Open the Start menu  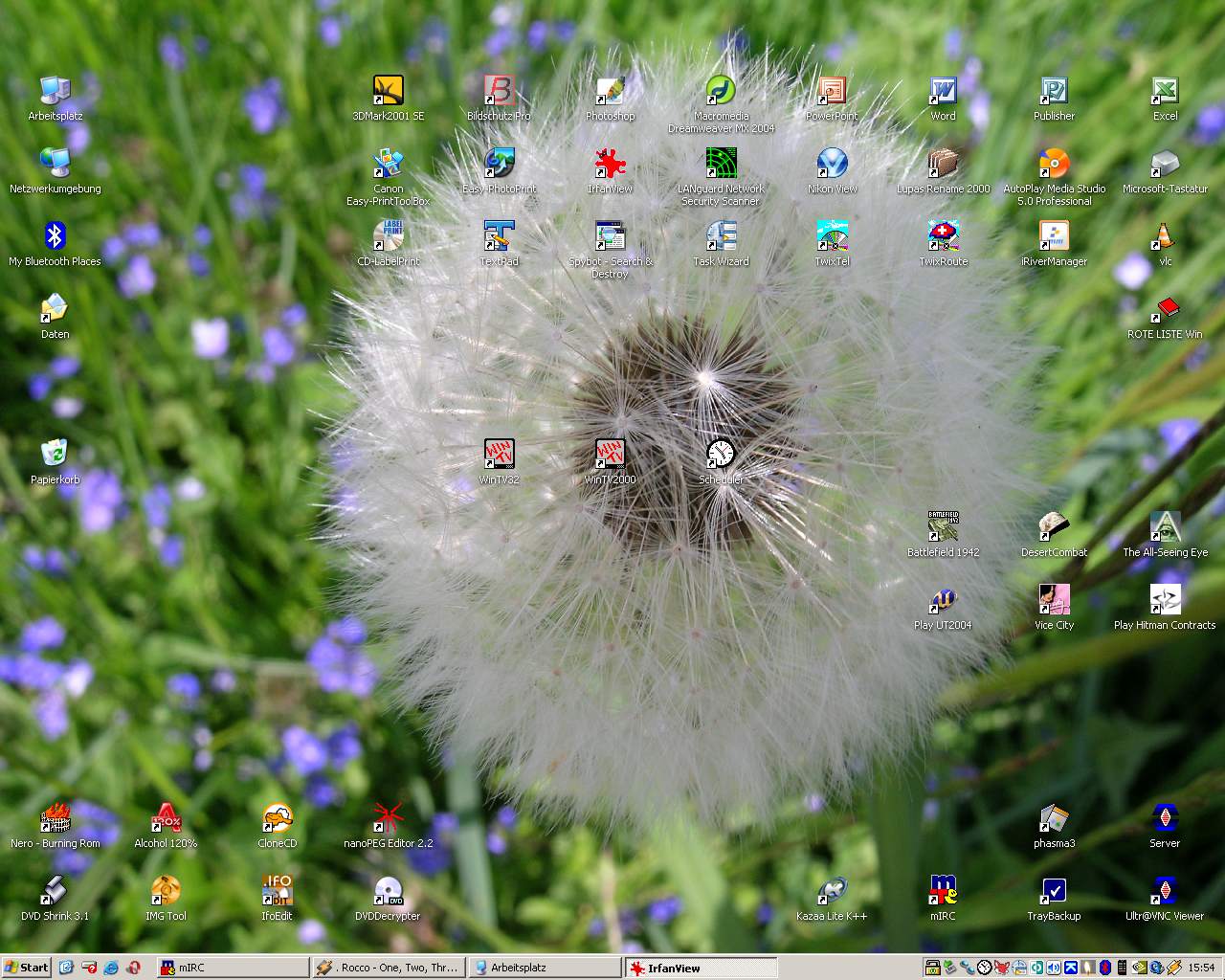[x=26, y=968]
